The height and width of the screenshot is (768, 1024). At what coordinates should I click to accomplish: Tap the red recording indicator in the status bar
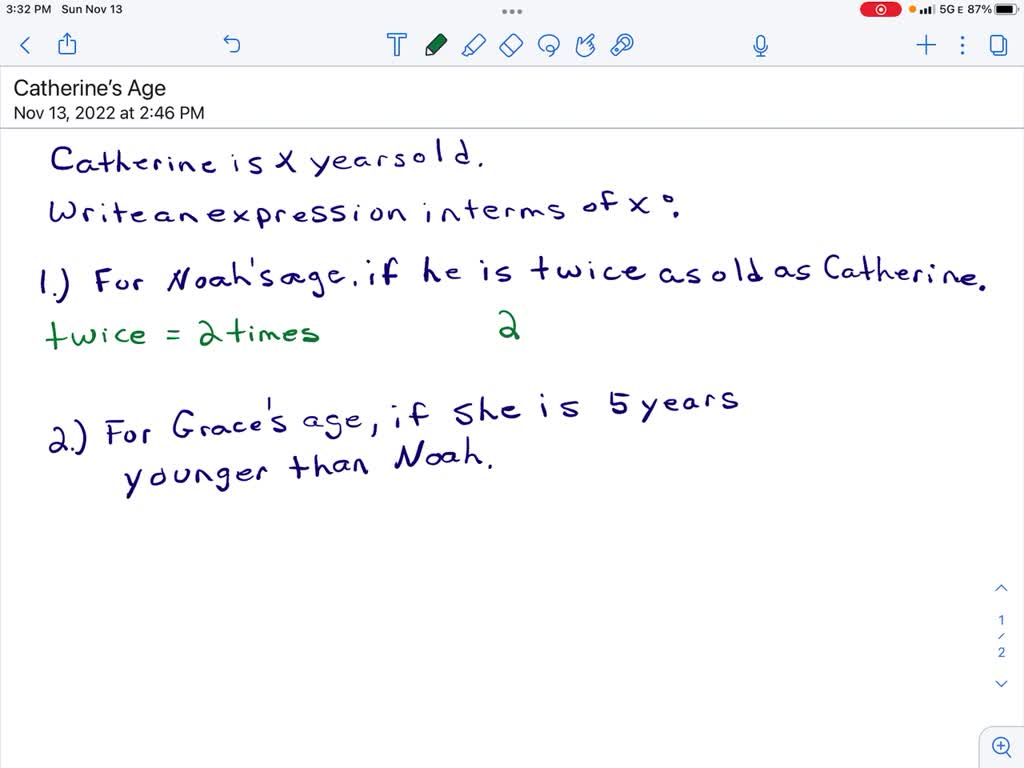tap(880, 9)
